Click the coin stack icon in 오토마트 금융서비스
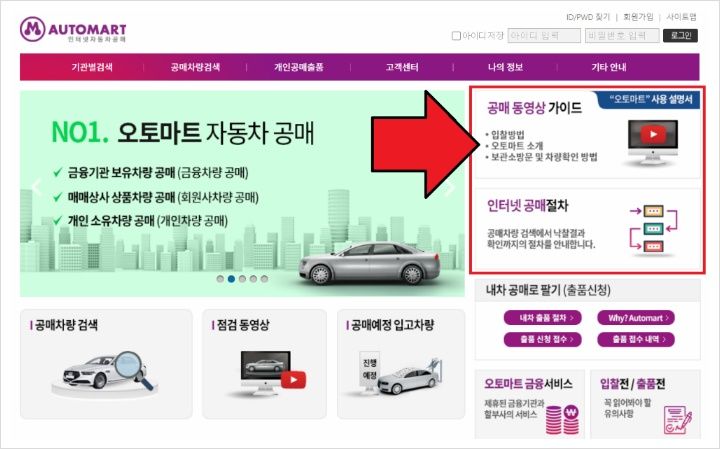This screenshot has width=720, height=449. pyautogui.click(x=561, y=418)
